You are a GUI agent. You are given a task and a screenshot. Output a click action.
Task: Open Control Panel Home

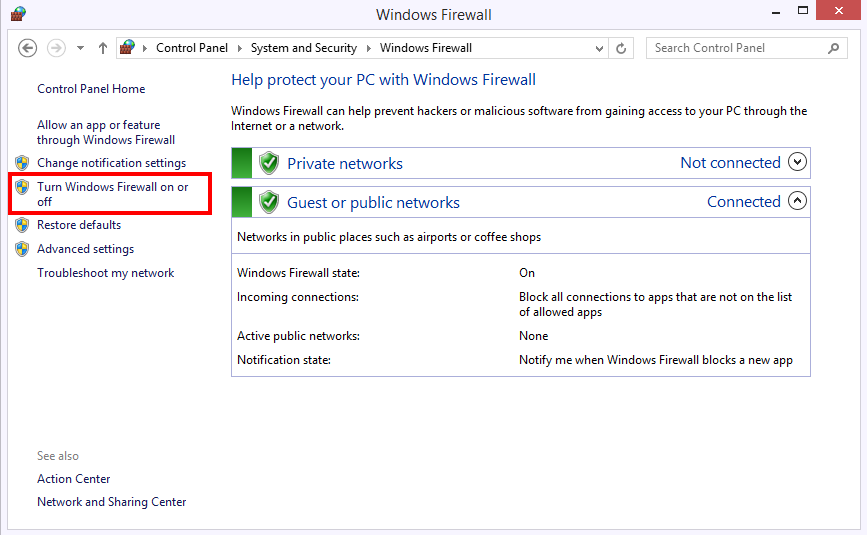pos(91,89)
